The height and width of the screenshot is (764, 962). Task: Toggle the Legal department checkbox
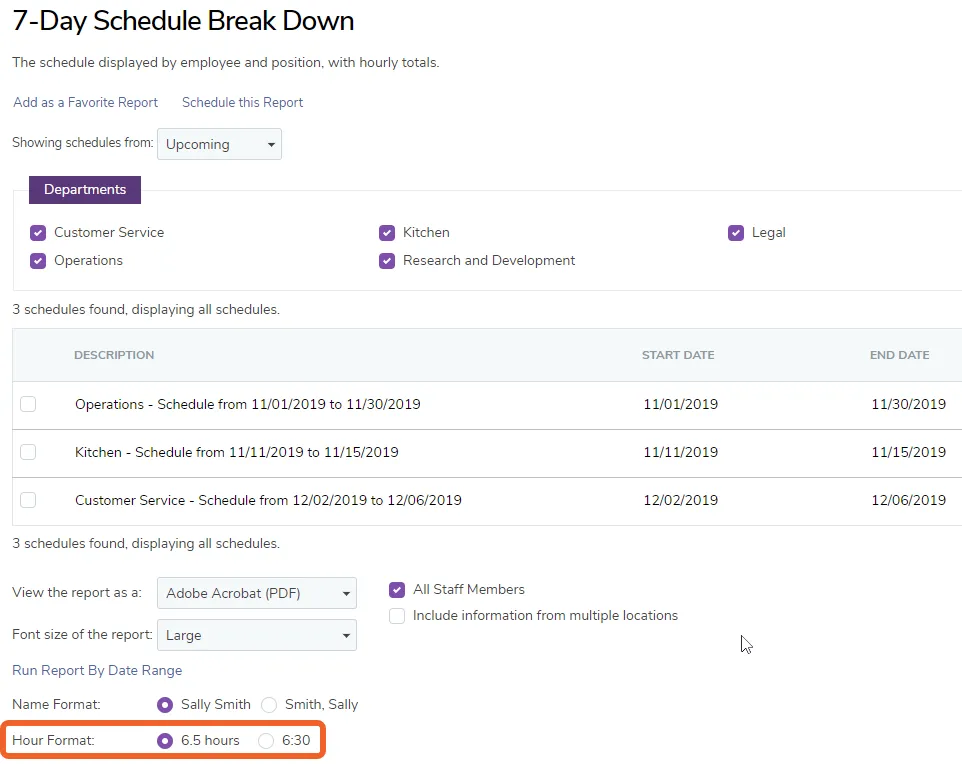tap(736, 233)
